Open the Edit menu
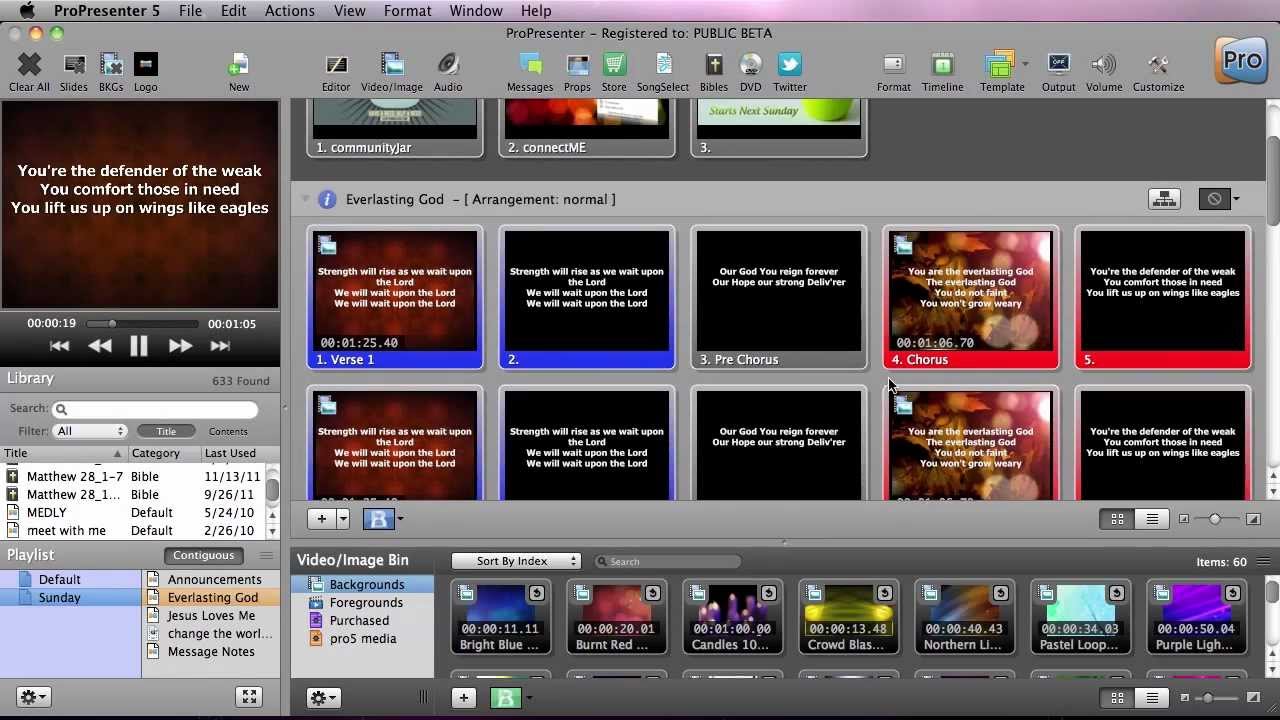This screenshot has height=720, width=1280. (x=233, y=11)
